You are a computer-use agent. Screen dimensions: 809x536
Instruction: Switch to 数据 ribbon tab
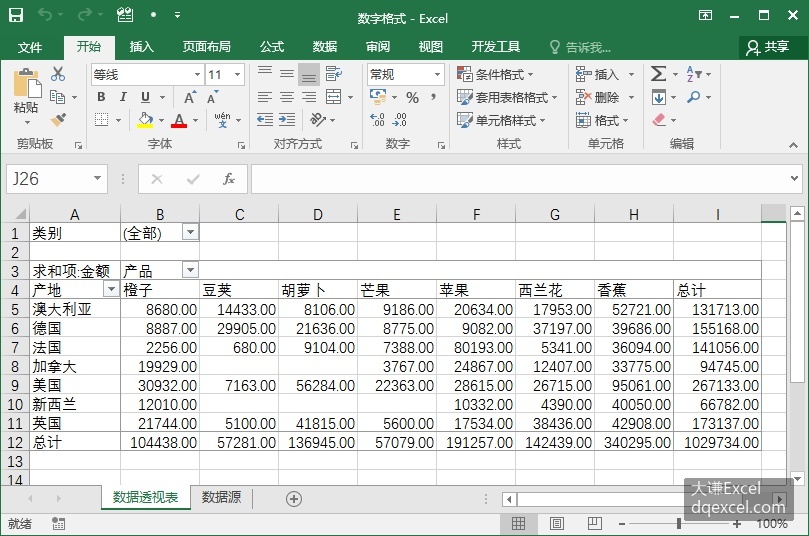coord(325,47)
